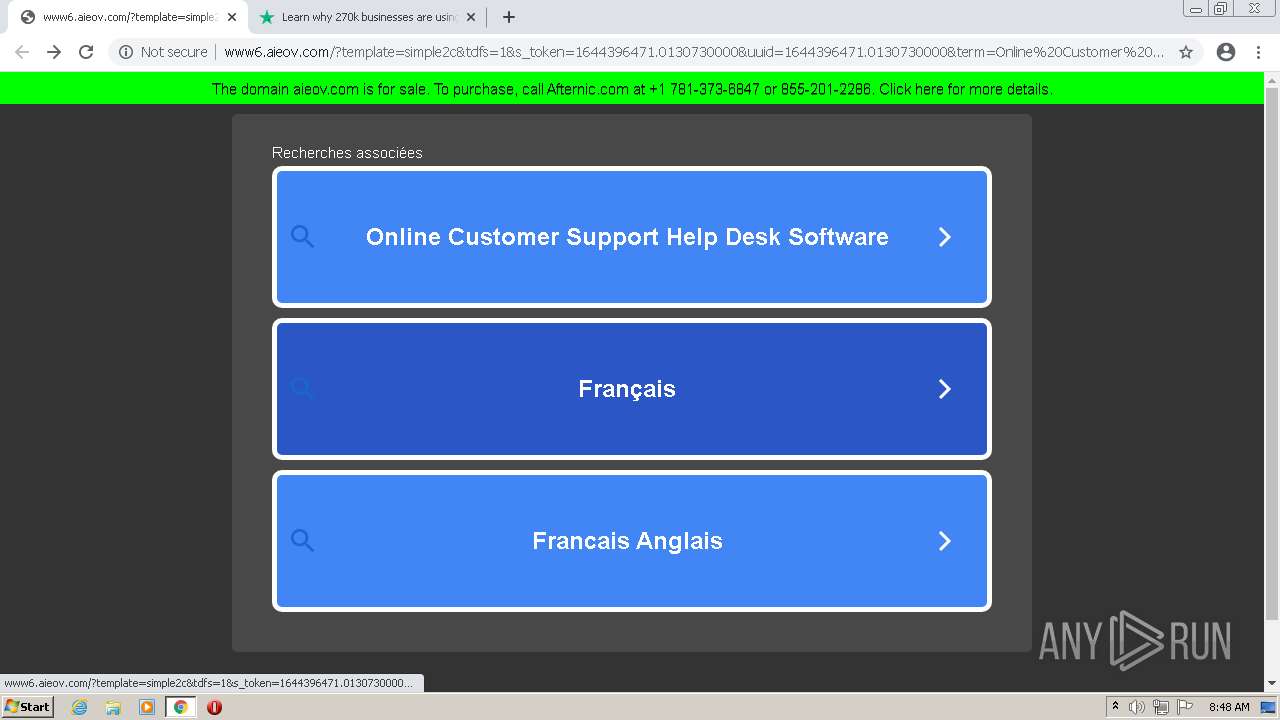This screenshot has height=720, width=1280.
Task: Click the browser back arrow
Action: click(x=22, y=52)
